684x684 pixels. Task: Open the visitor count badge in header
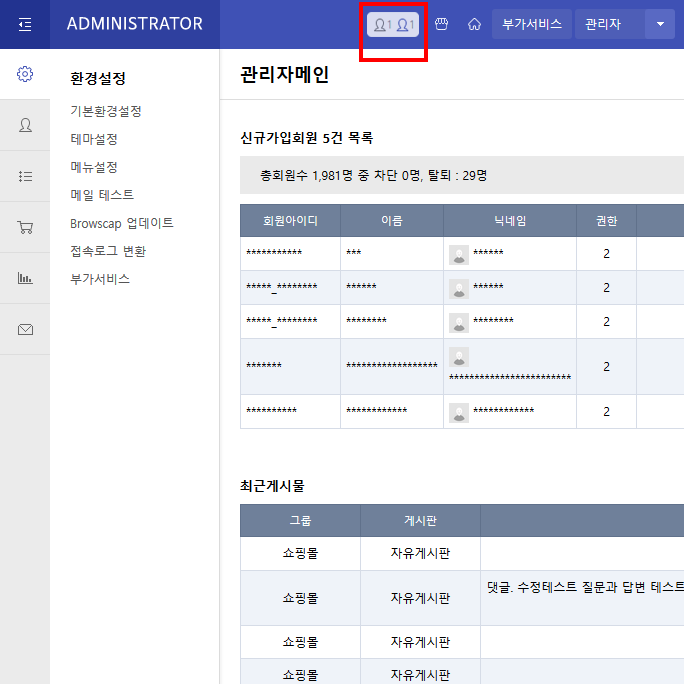(x=393, y=24)
